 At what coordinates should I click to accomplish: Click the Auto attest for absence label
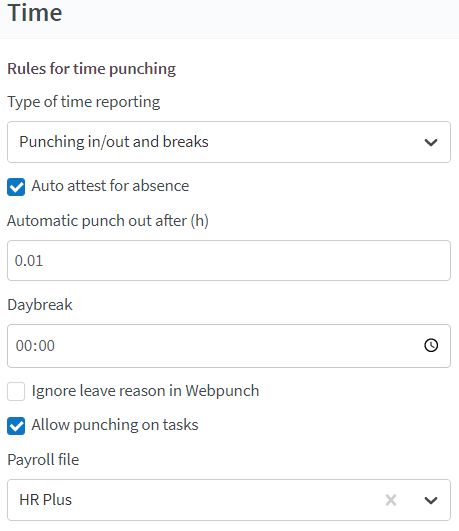coord(110,186)
